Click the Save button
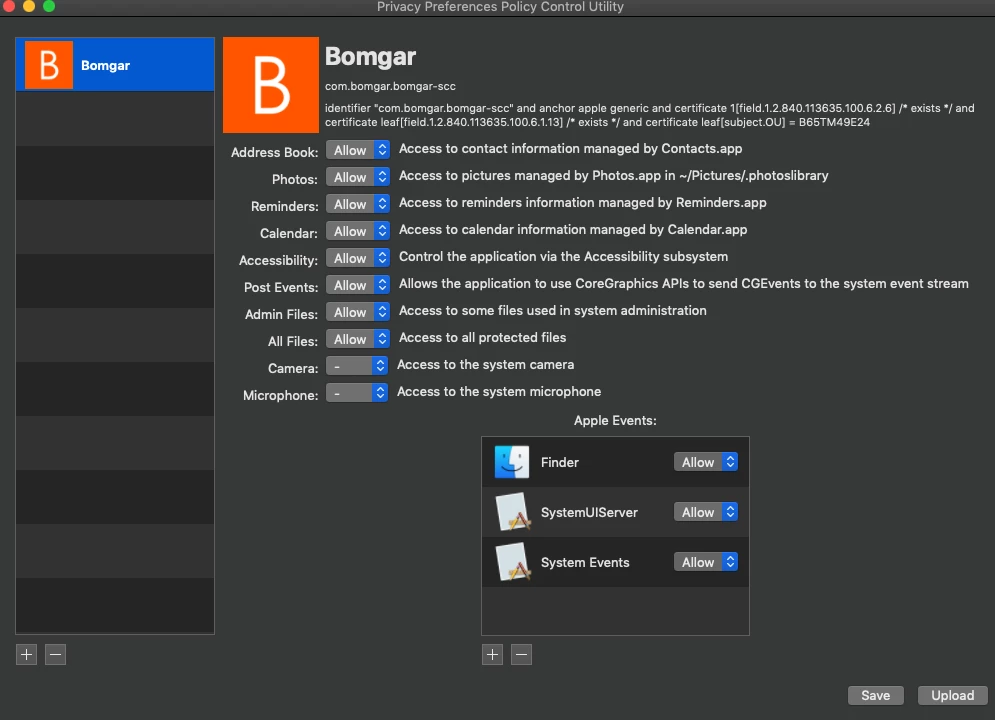This screenshot has width=995, height=720. 876,695
